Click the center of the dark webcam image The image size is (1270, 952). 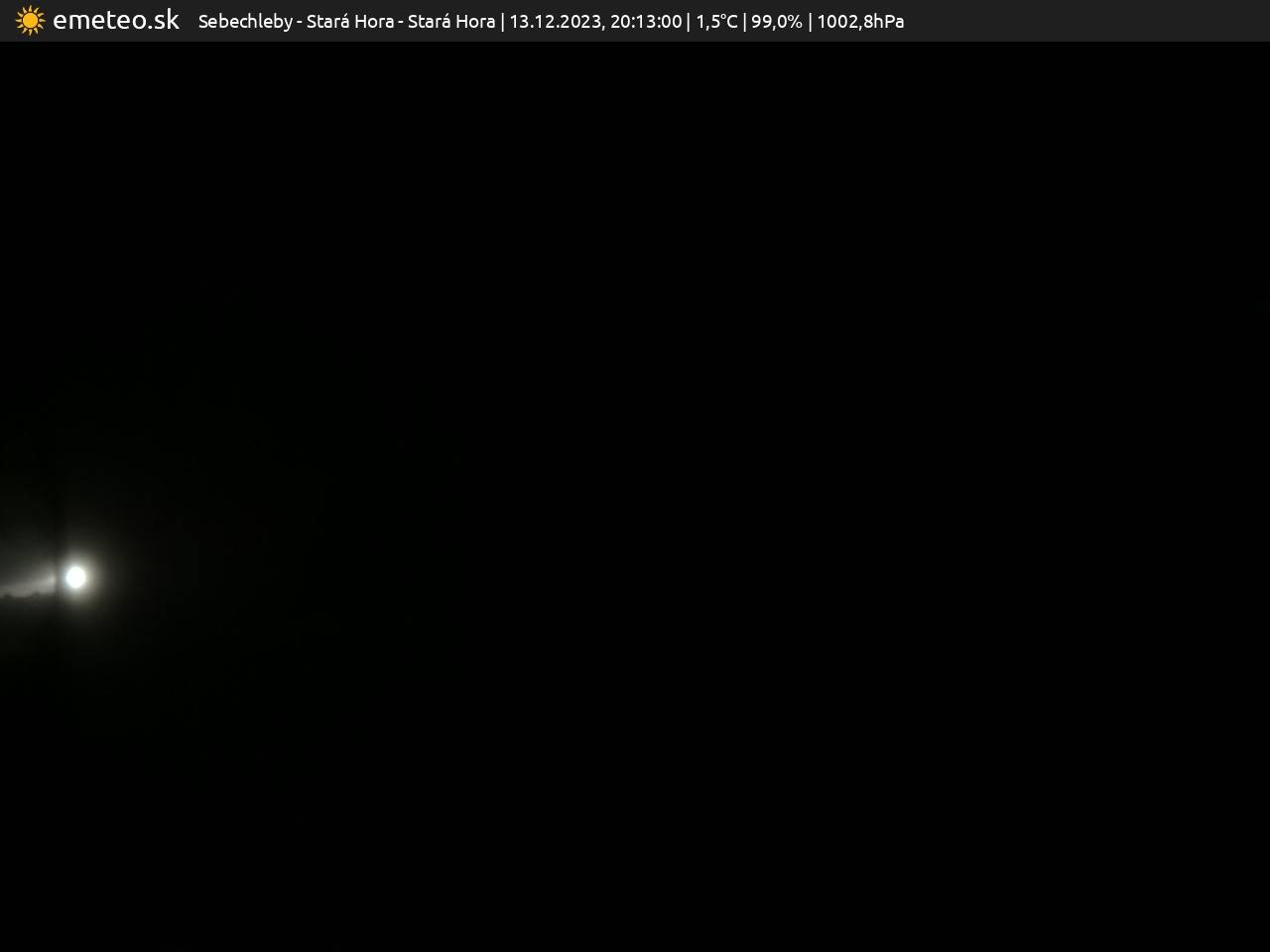[x=635, y=496]
